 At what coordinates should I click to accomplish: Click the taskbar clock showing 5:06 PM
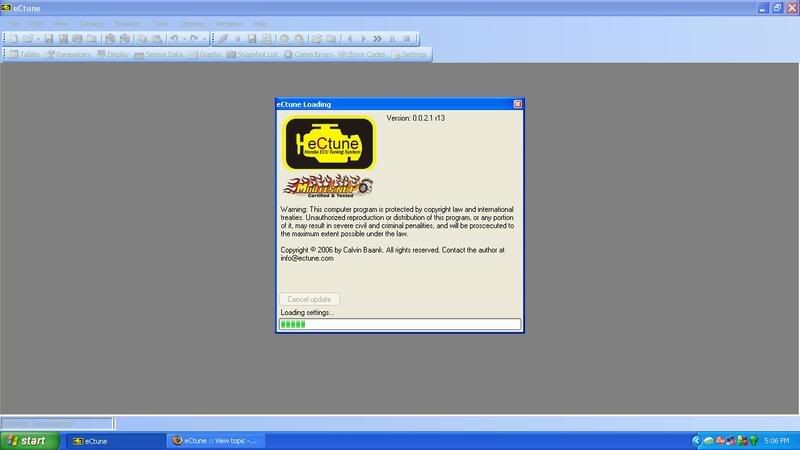point(777,441)
